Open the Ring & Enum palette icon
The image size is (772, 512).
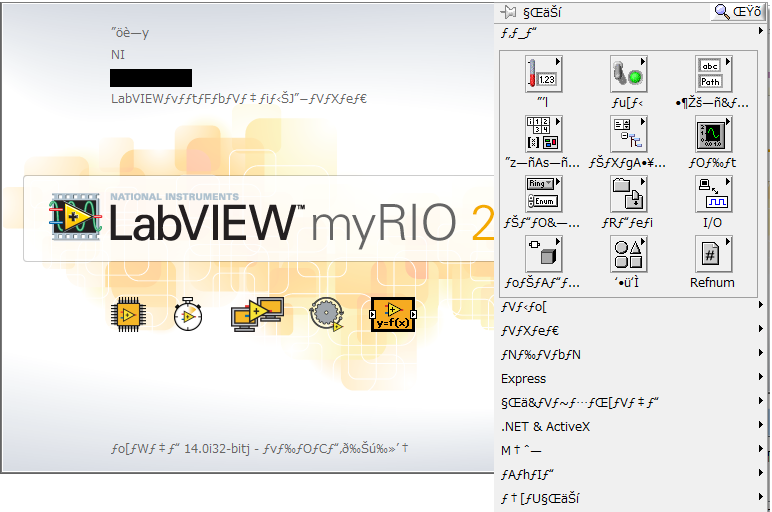tap(544, 194)
